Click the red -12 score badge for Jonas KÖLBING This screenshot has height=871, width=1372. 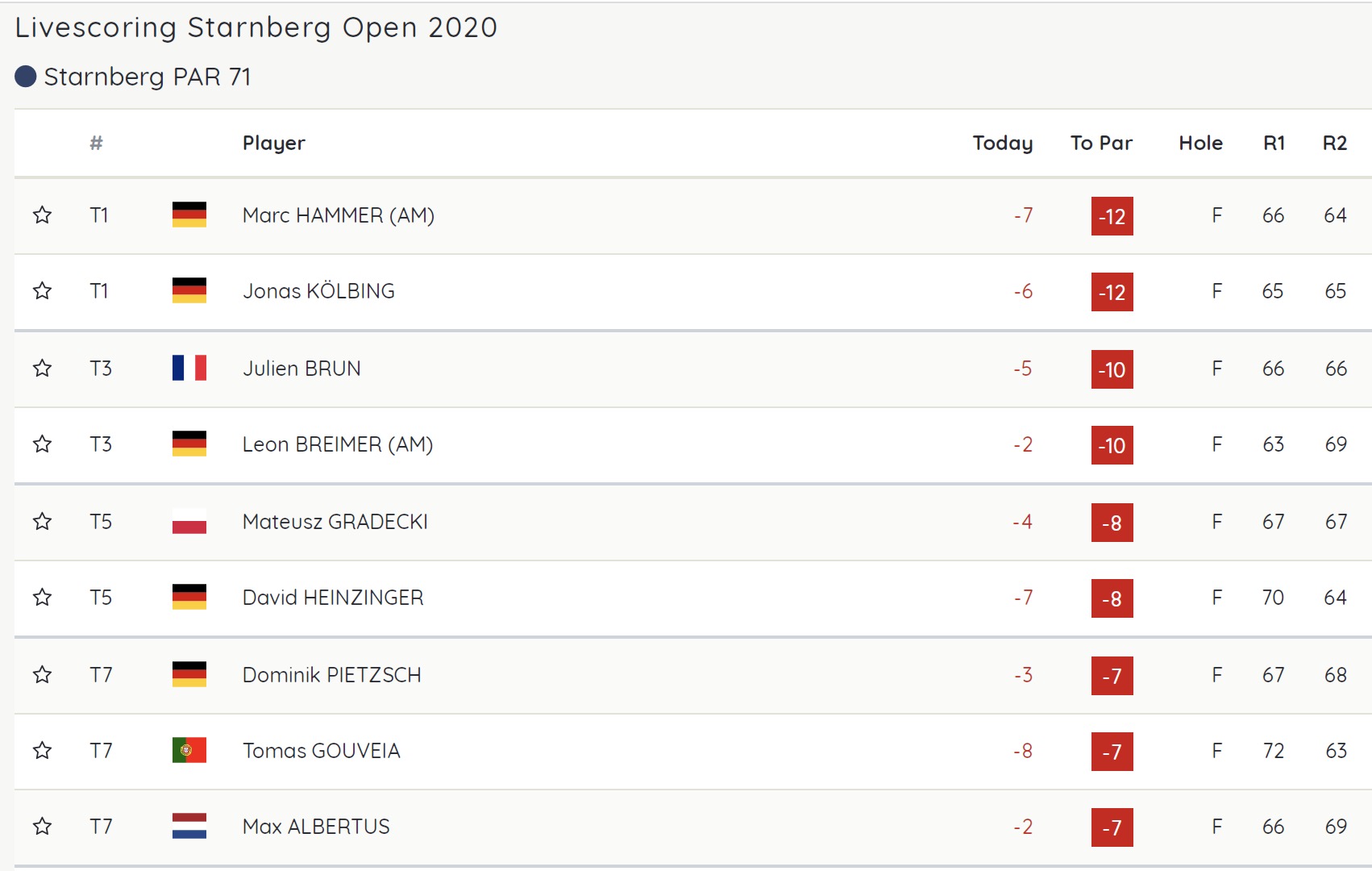(1112, 292)
